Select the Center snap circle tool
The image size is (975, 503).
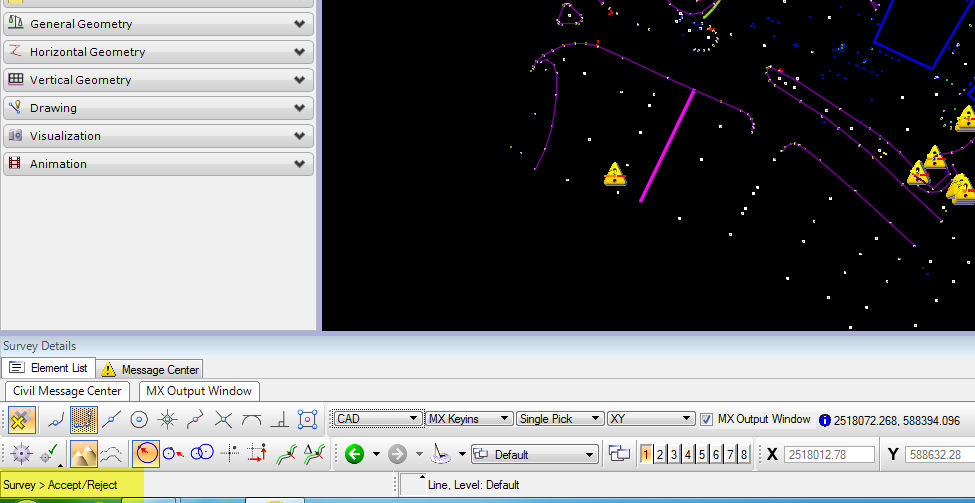click(x=139, y=420)
